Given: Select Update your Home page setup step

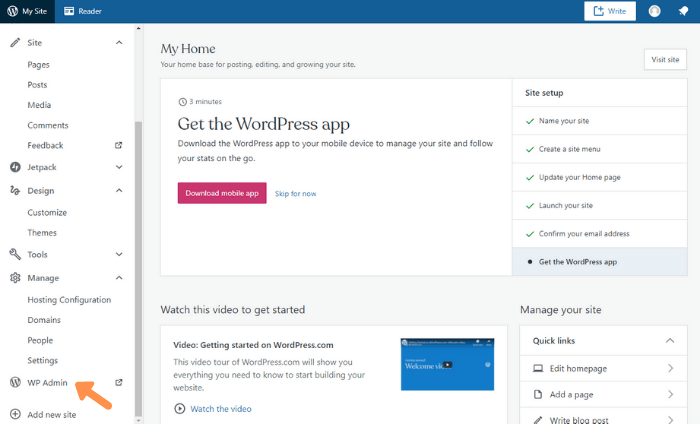Looking at the screenshot, I should [x=600, y=177].
